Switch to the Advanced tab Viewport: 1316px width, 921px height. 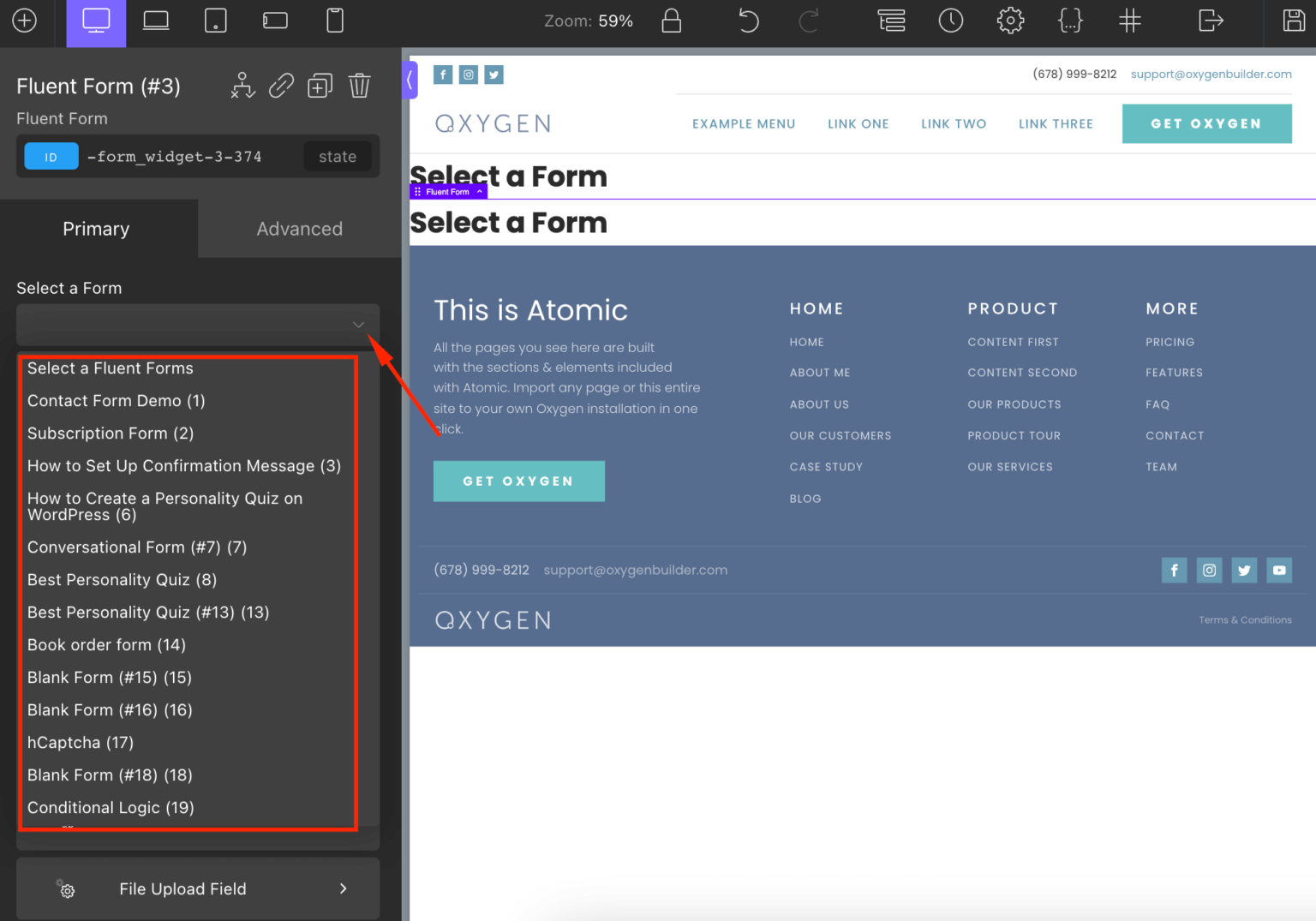coord(299,229)
